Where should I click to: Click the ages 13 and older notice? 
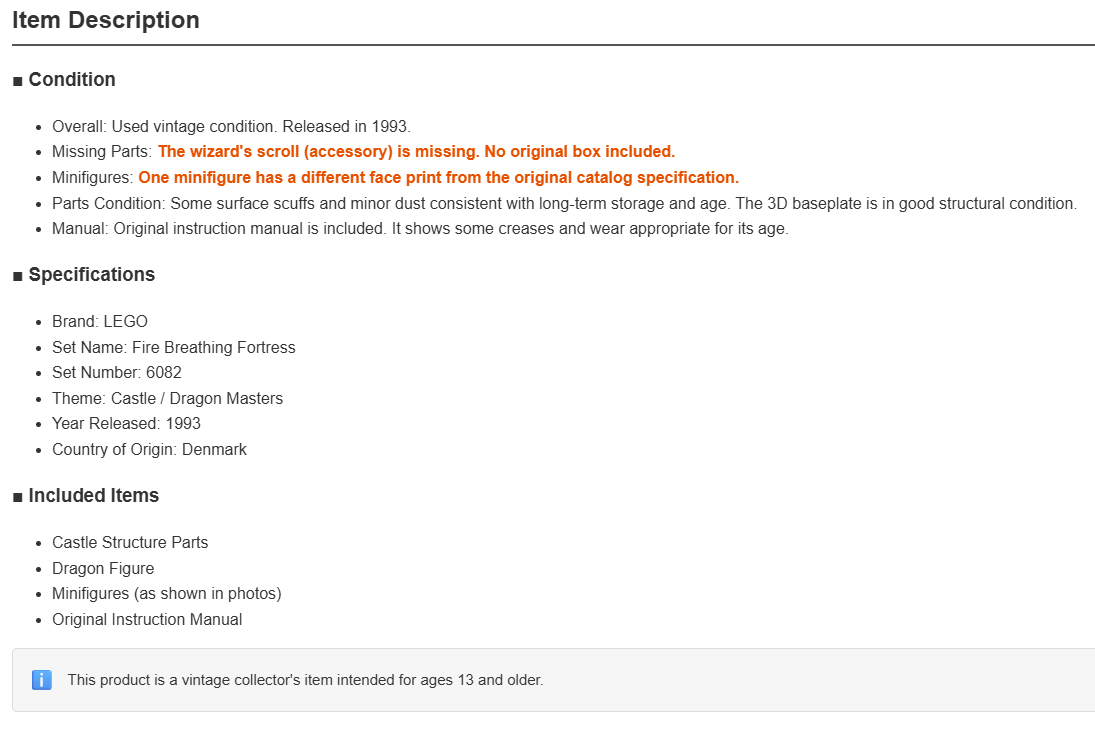(305, 680)
